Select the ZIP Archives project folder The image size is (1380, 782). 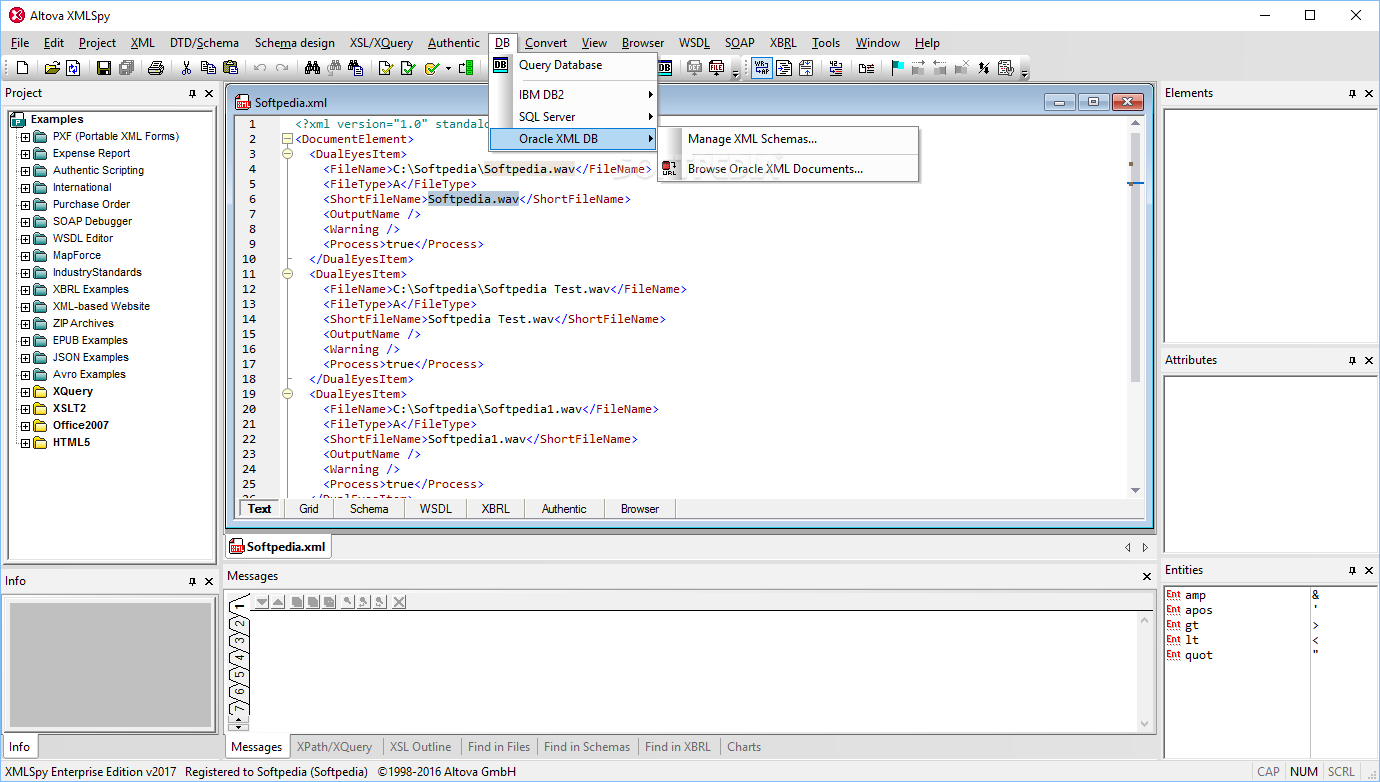tap(83, 323)
